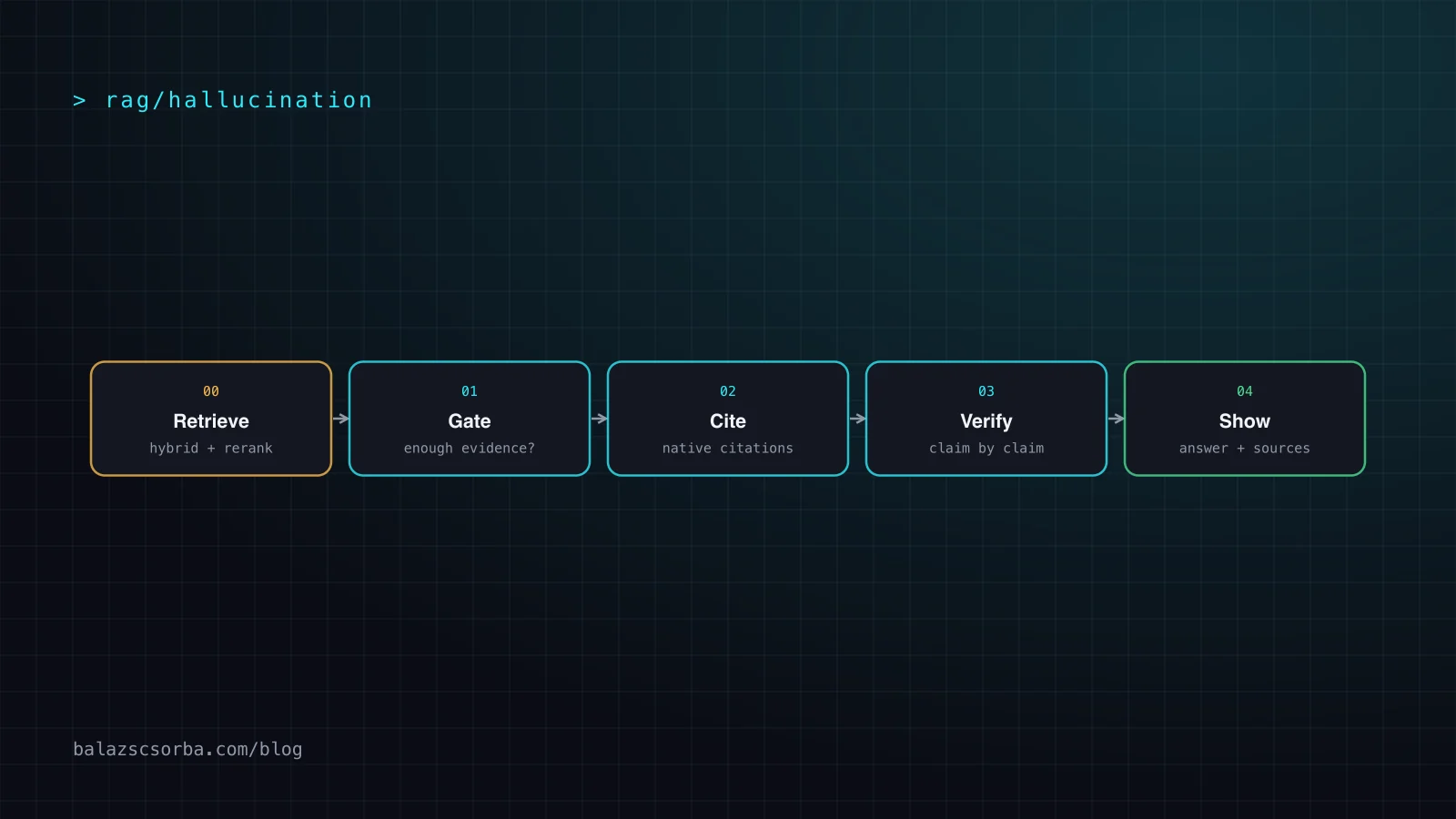This screenshot has width=1456, height=819.
Task: Select the "native citations" subtitle
Action: (x=728, y=448)
